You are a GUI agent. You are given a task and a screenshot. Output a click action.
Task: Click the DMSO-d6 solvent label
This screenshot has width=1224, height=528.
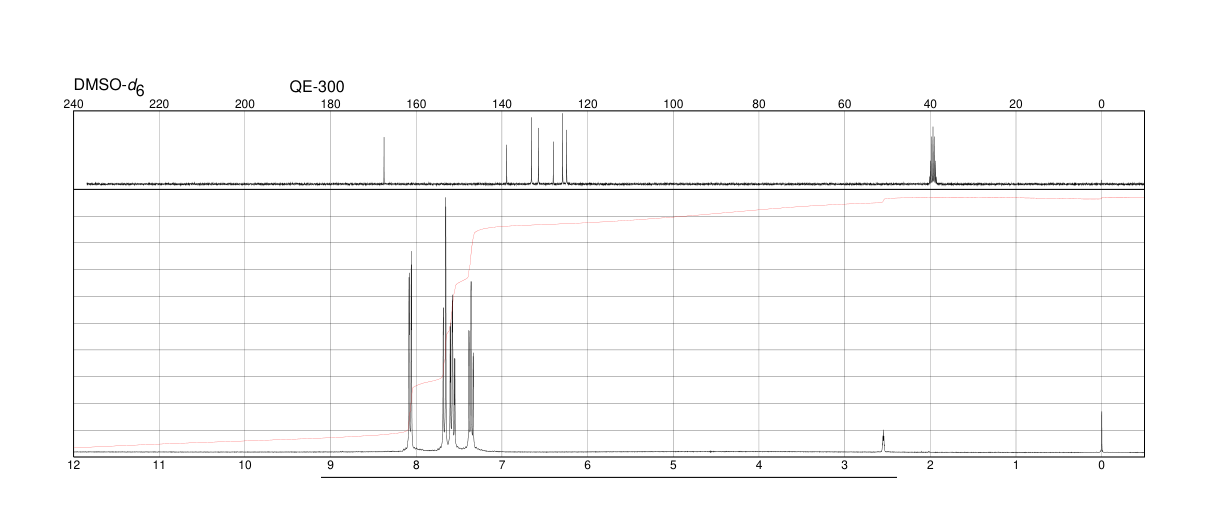tap(109, 87)
